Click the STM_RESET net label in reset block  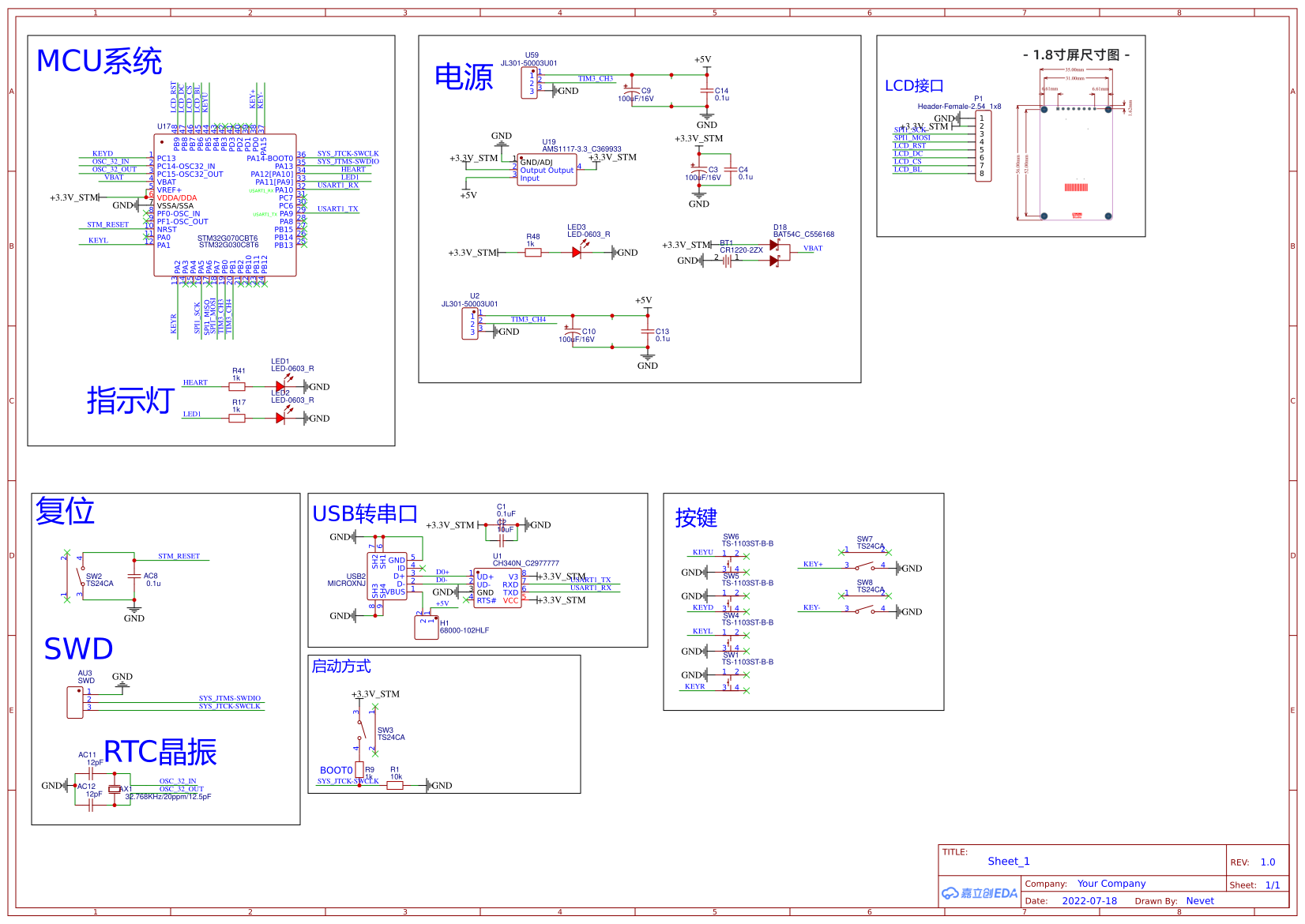(x=179, y=556)
